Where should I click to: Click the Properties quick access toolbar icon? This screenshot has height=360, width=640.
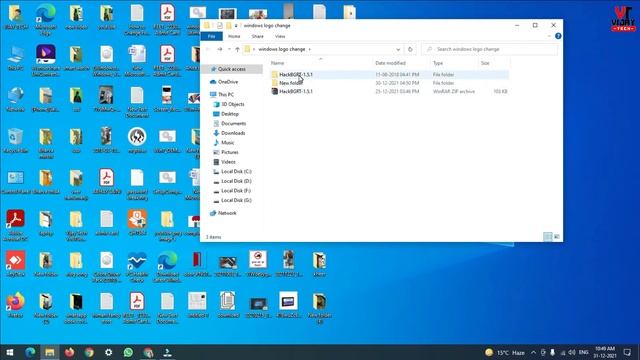(220, 26)
